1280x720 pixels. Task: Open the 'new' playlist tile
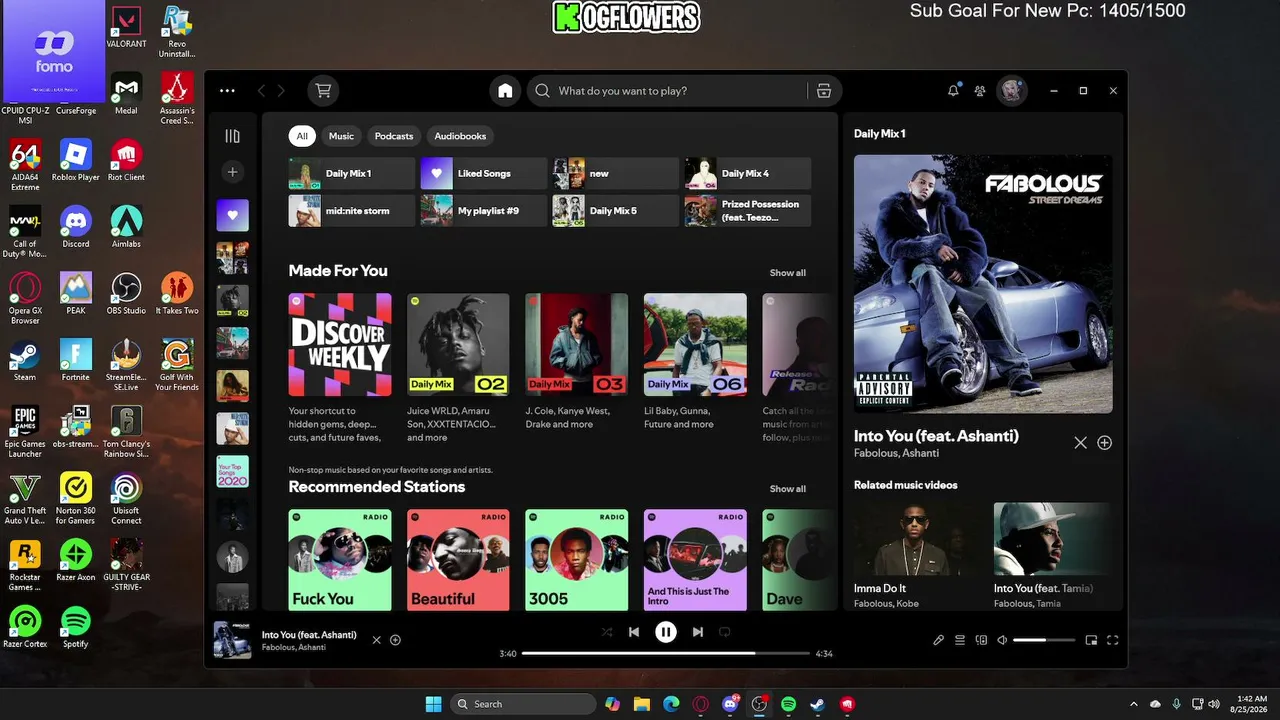click(x=616, y=174)
